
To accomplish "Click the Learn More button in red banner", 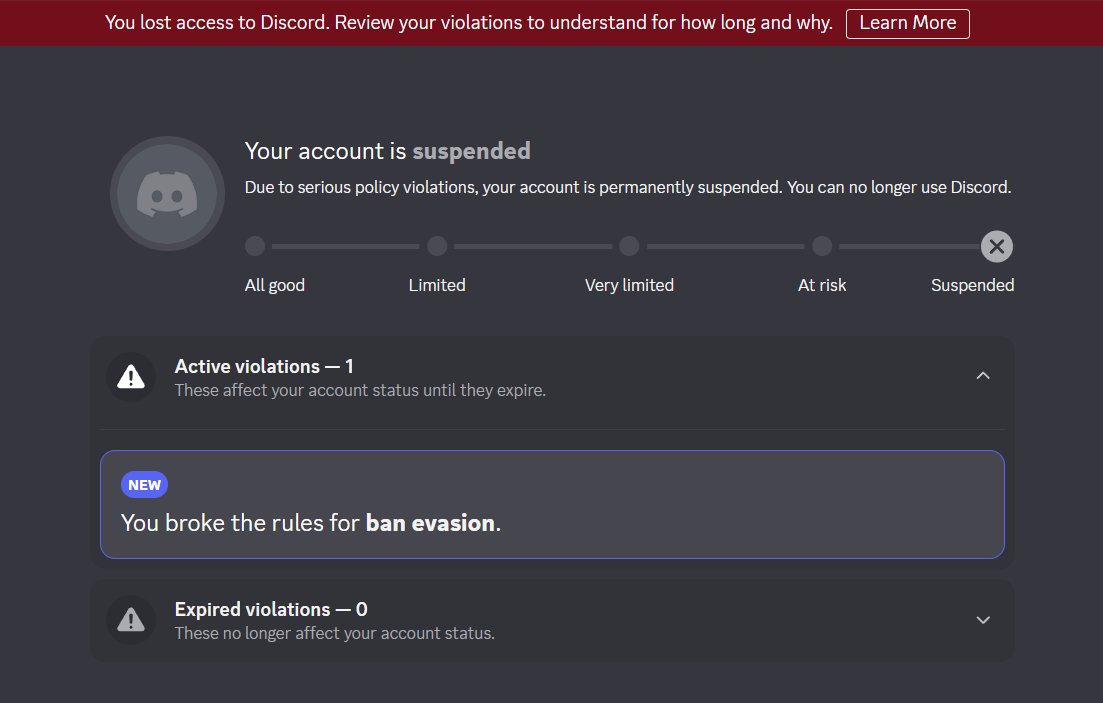I will point(907,23).
